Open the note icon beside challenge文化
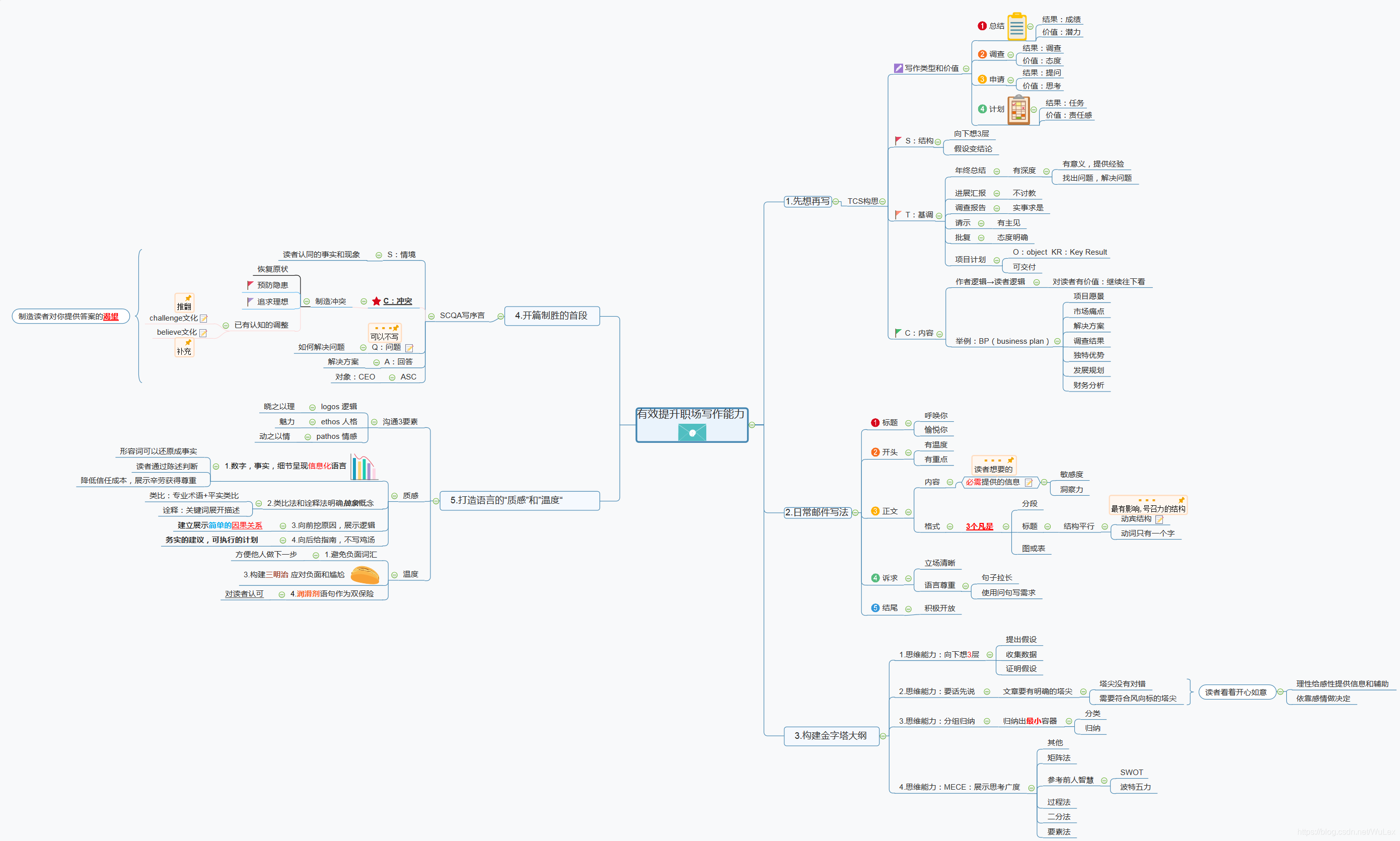The width and height of the screenshot is (1400, 841). pos(203,319)
